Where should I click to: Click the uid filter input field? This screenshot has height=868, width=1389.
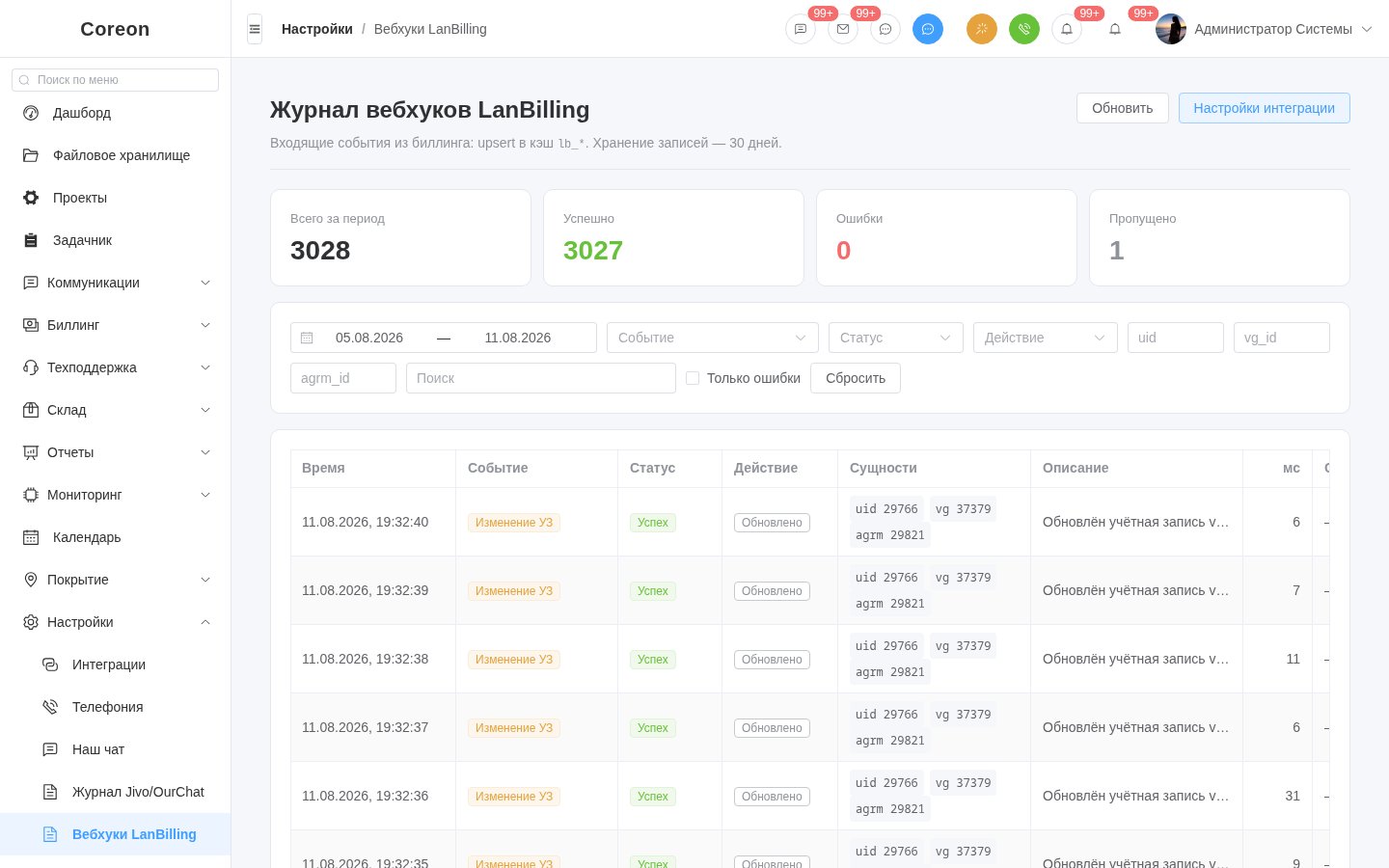pos(1176,338)
